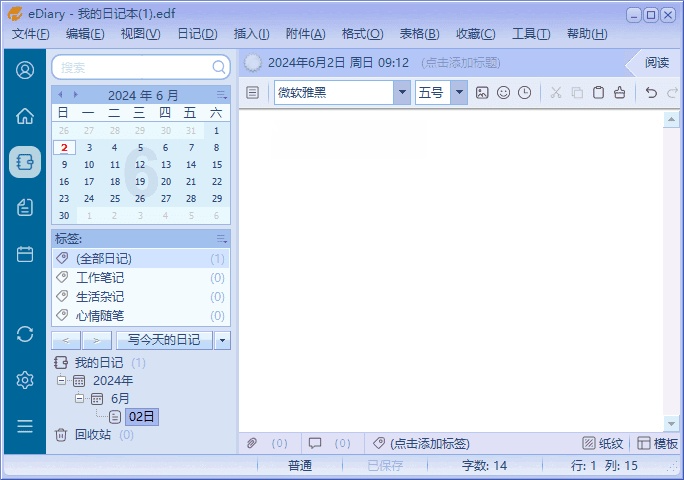Open the 五号 font size dropdown
Image resolution: width=684 pixels, height=480 pixels.
click(459, 93)
